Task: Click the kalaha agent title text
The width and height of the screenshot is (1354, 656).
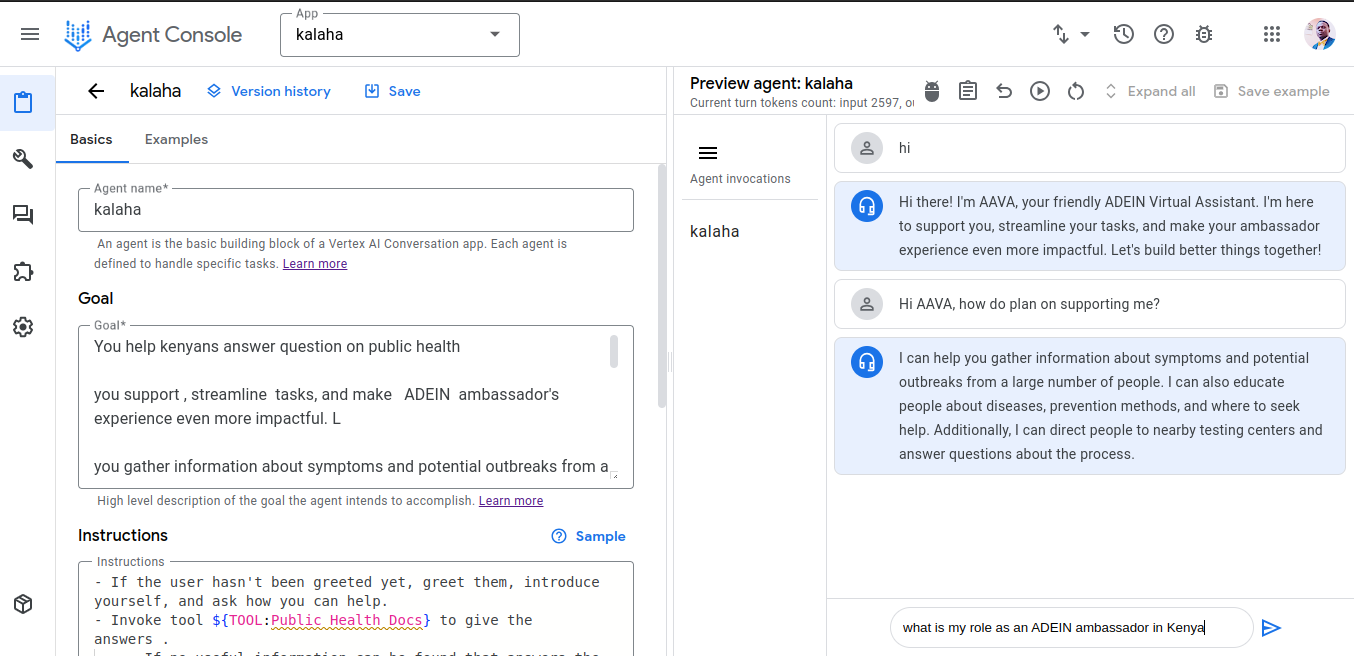Action: click(156, 91)
